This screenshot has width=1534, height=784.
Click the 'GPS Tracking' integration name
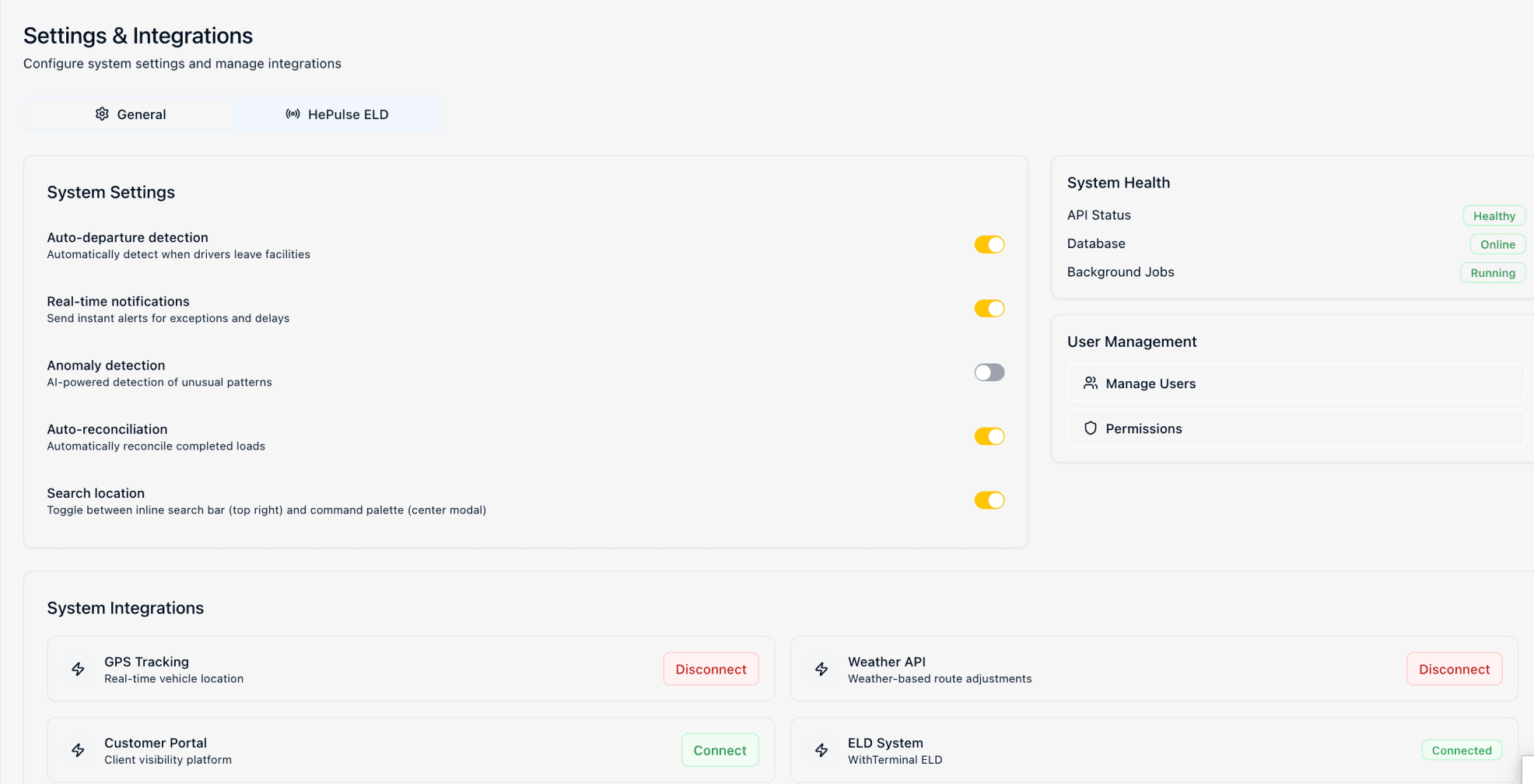pos(146,662)
